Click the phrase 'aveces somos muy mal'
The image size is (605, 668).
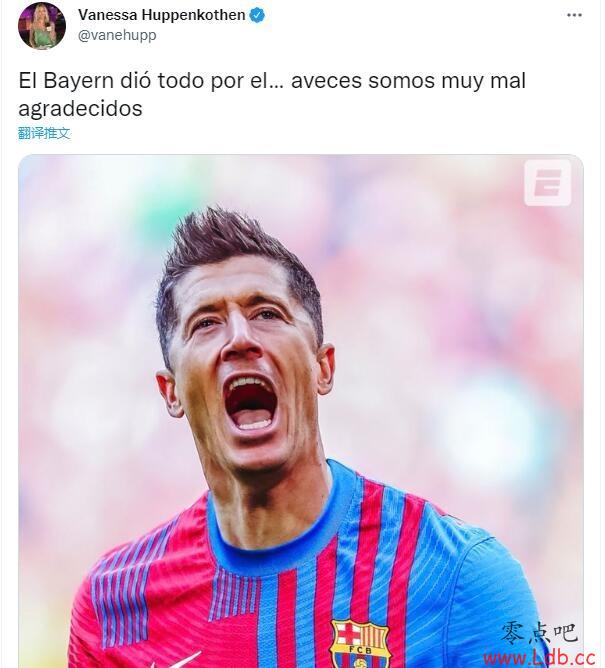(x=408, y=81)
